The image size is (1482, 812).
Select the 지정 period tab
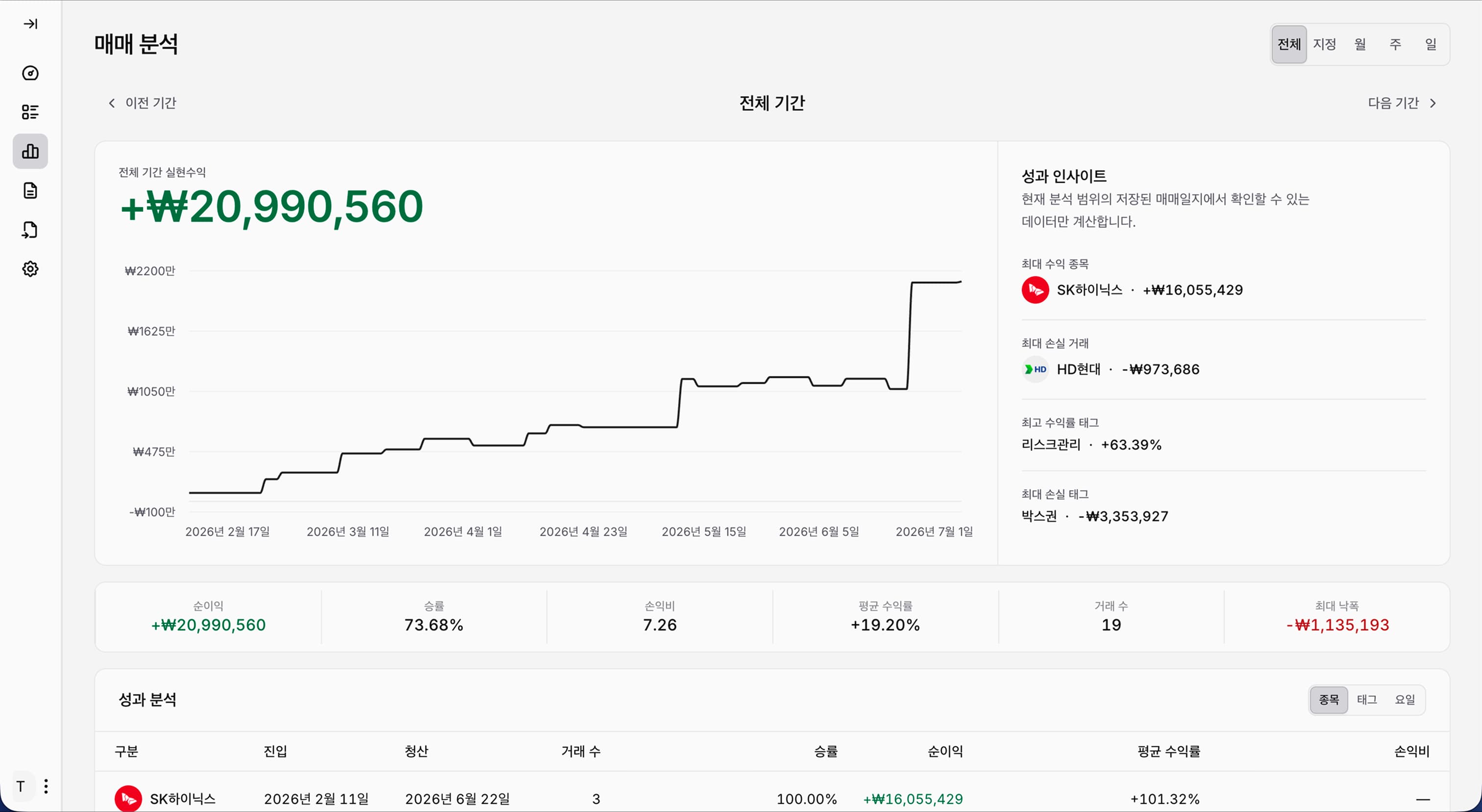(1324, 44)
